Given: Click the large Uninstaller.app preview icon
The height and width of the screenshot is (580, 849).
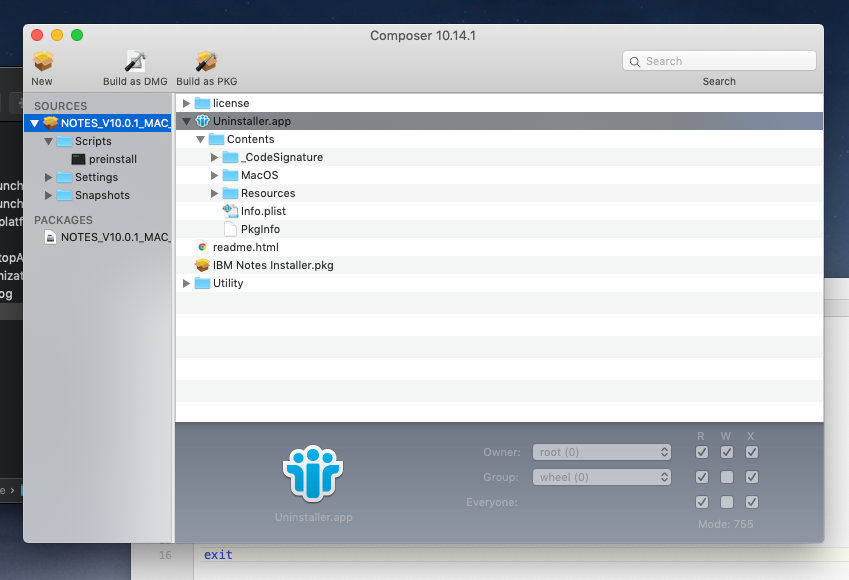Looking at the screenshot, I should (x=313, y=473).
